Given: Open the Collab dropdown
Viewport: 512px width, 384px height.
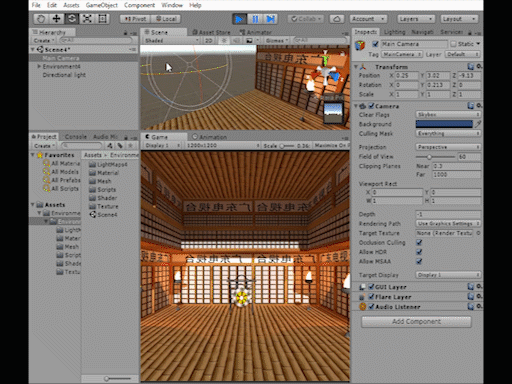Looking at the screenshot, I should 306,19.
